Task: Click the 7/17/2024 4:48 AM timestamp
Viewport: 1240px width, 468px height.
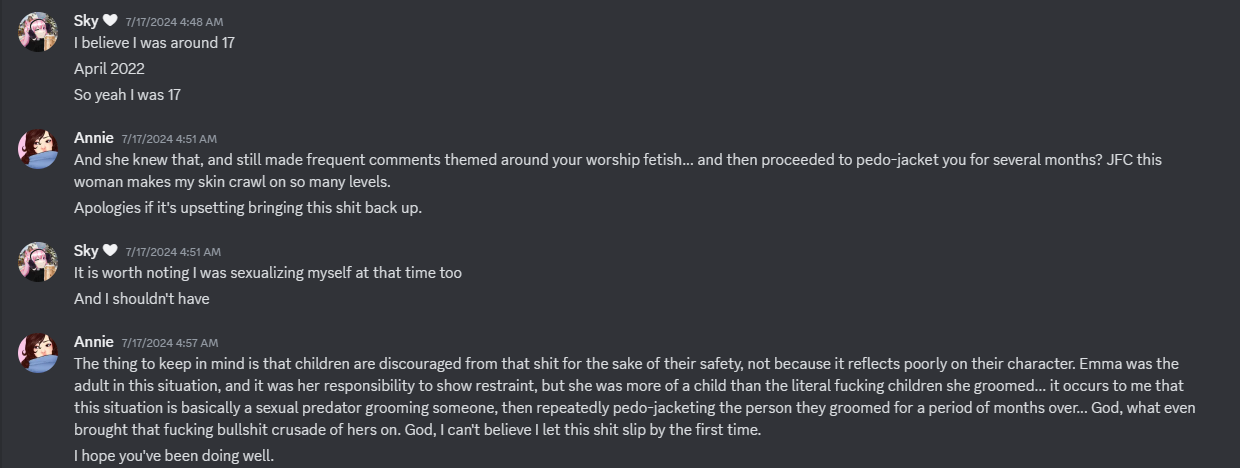Action: 174,22
